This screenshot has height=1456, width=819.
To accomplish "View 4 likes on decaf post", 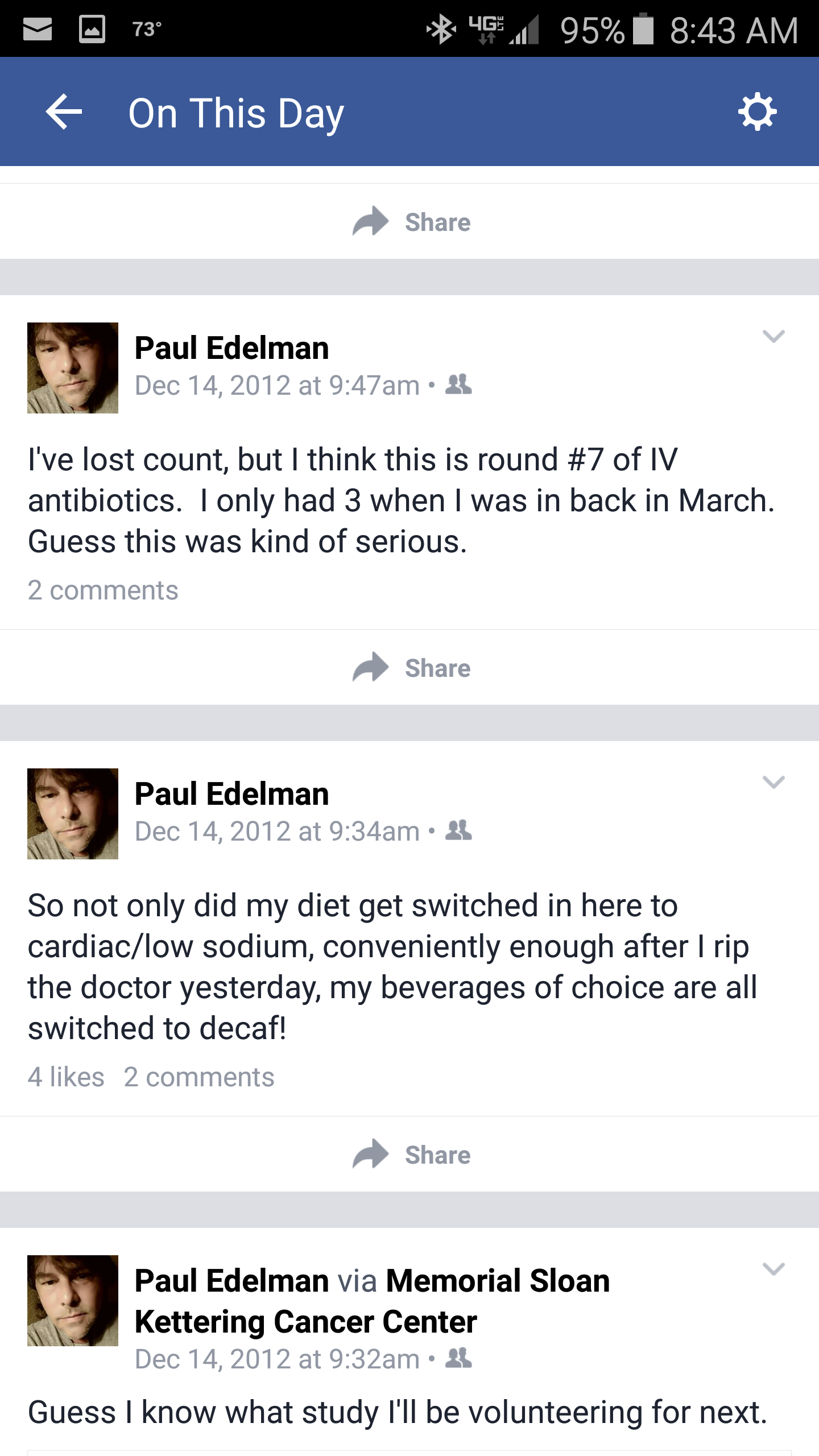I will click(x=66, y=1077).
